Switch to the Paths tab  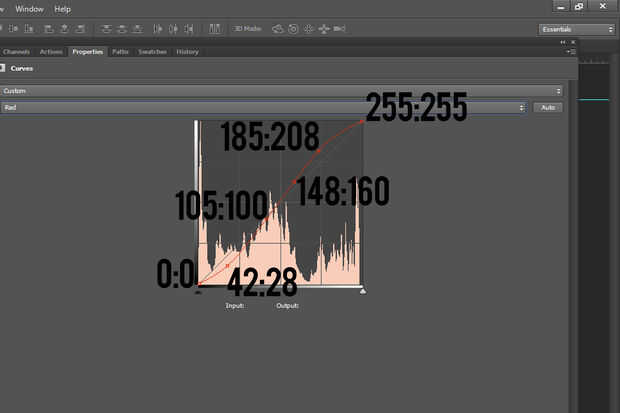120,52
